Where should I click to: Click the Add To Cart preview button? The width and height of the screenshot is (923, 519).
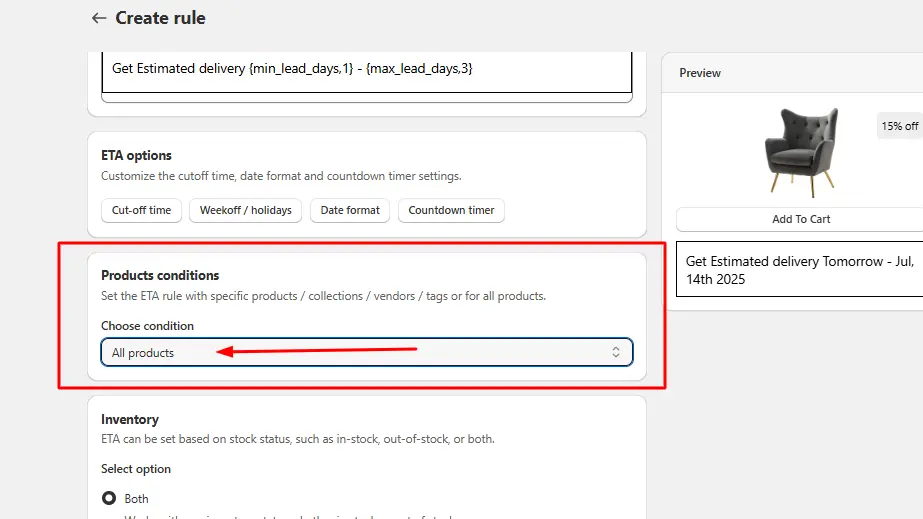[801, 219]
